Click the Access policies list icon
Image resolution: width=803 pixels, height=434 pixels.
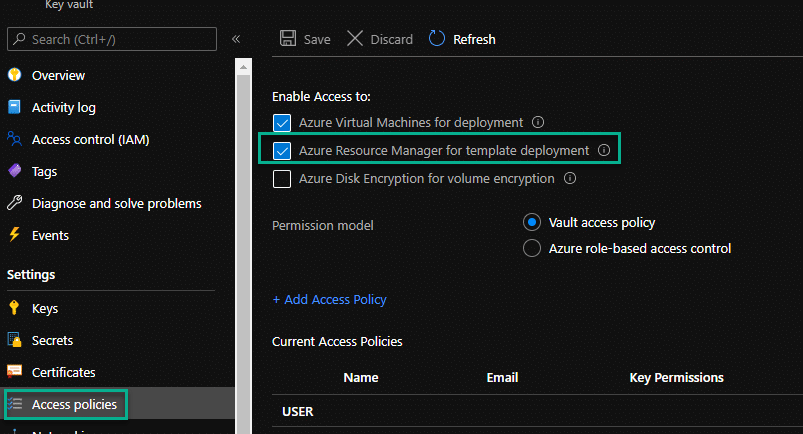[x=15, y=404]
